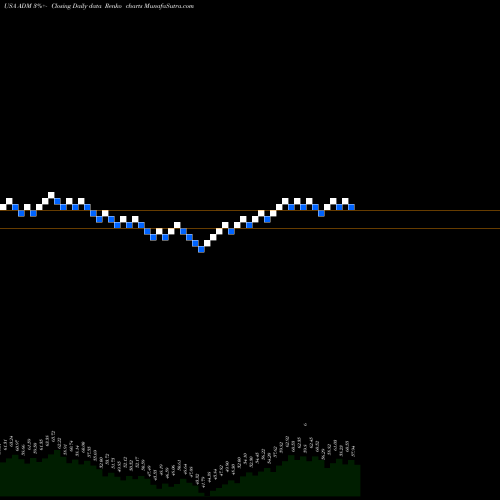The height and width of the screenshot is (500, 500).
Task: Select the lowest blue Renko brick
Action: coord(201,249)
